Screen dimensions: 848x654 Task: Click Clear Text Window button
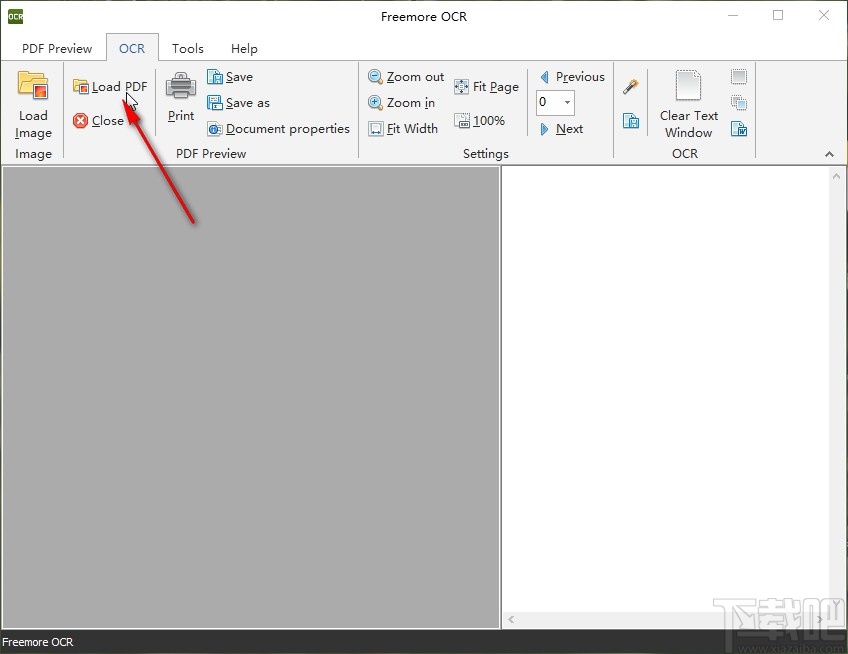(688, 104)
